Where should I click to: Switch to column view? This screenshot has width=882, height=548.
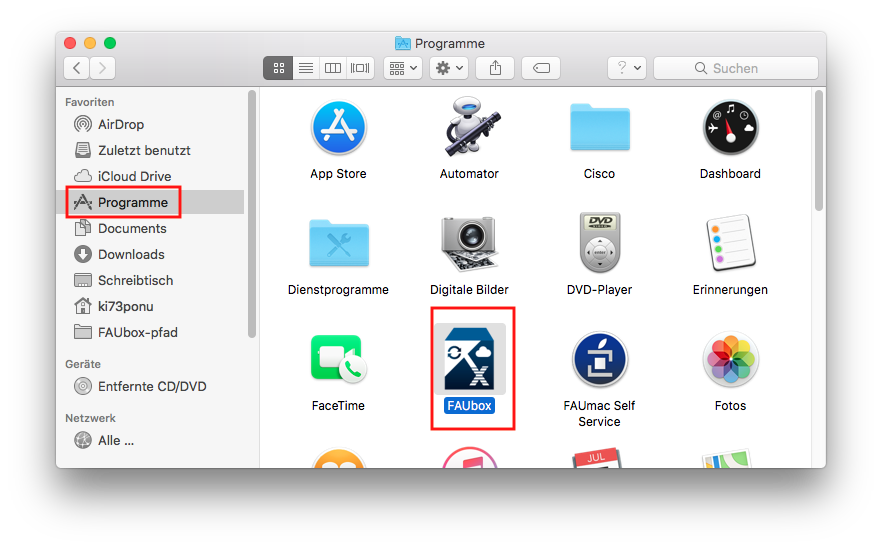click(x=333, y=68)
